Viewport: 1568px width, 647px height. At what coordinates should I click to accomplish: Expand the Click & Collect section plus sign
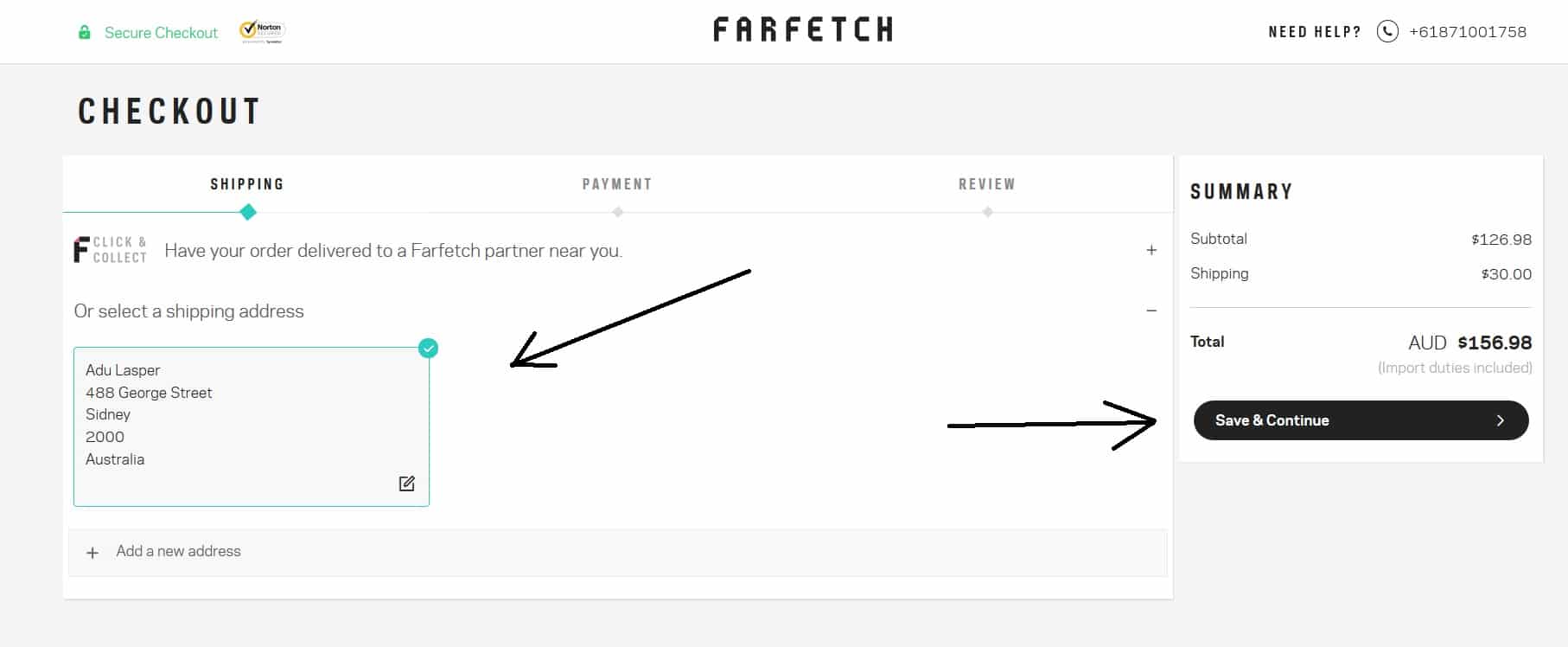[1151, 250]
